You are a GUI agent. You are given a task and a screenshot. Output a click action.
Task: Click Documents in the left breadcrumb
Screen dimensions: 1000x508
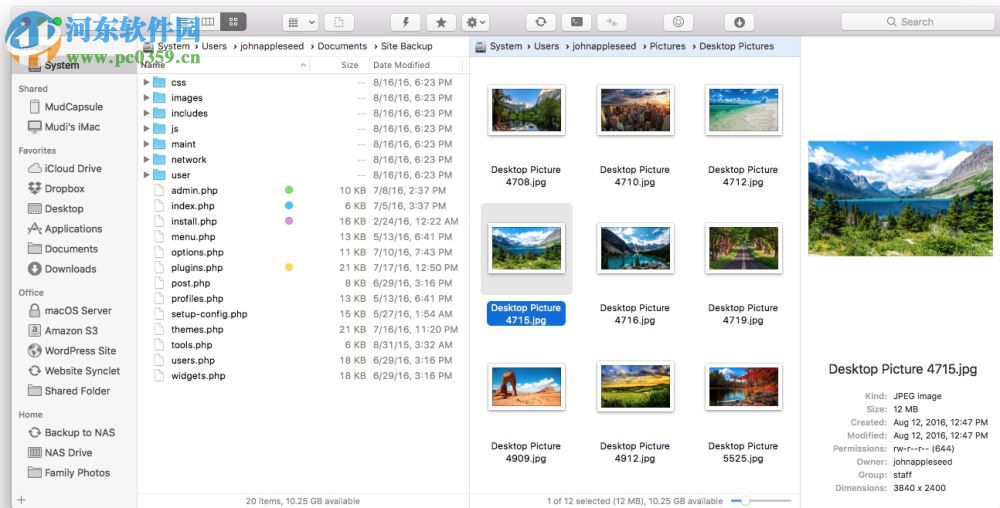[x=342, y=46]
